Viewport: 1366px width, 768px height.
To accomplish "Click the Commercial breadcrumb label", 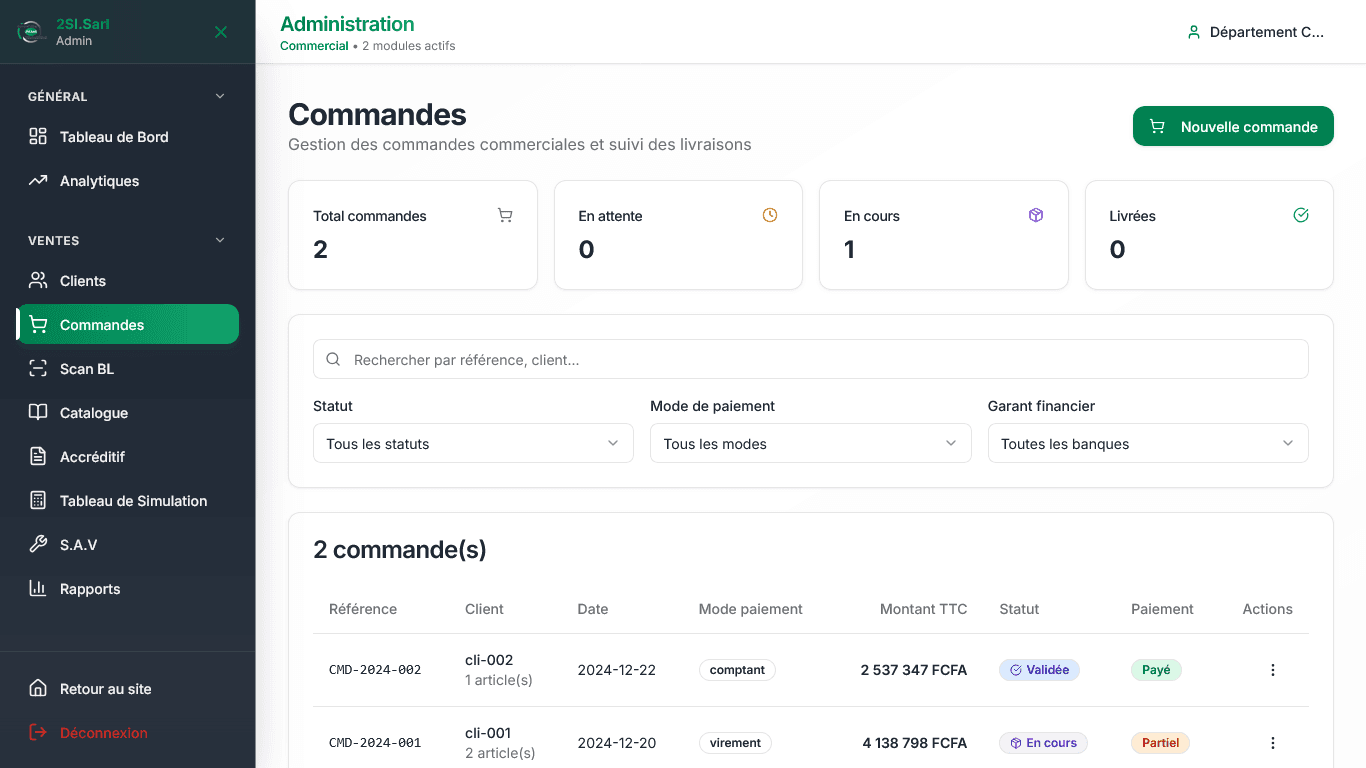I will click(314, 46).
